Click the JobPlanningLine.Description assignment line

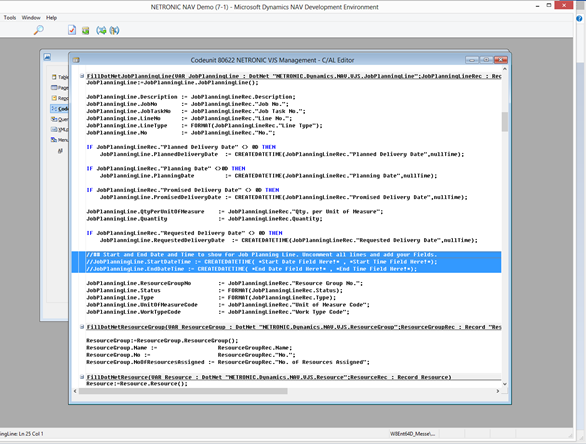point(191,97)
